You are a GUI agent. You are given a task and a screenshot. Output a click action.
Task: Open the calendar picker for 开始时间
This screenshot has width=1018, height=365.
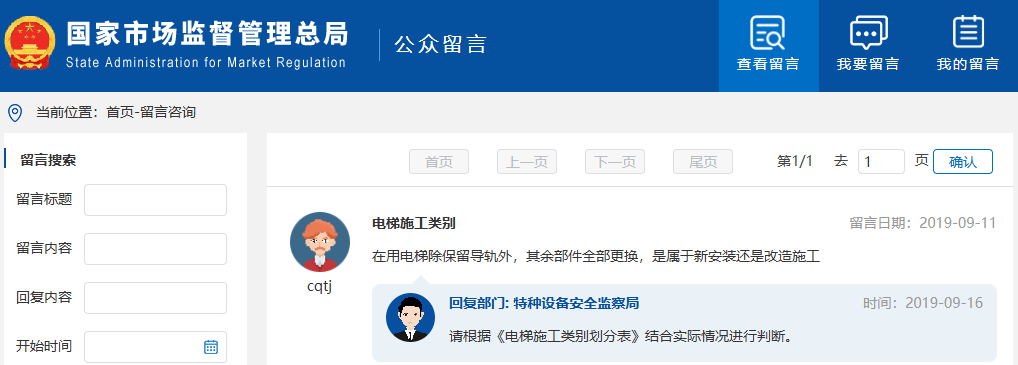click(211, 347)
